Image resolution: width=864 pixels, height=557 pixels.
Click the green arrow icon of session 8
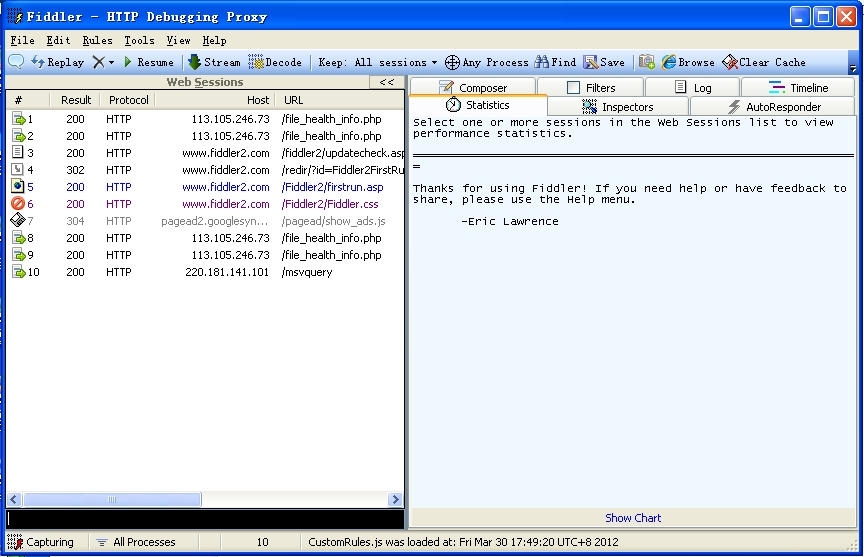click(x=18, y=237)
